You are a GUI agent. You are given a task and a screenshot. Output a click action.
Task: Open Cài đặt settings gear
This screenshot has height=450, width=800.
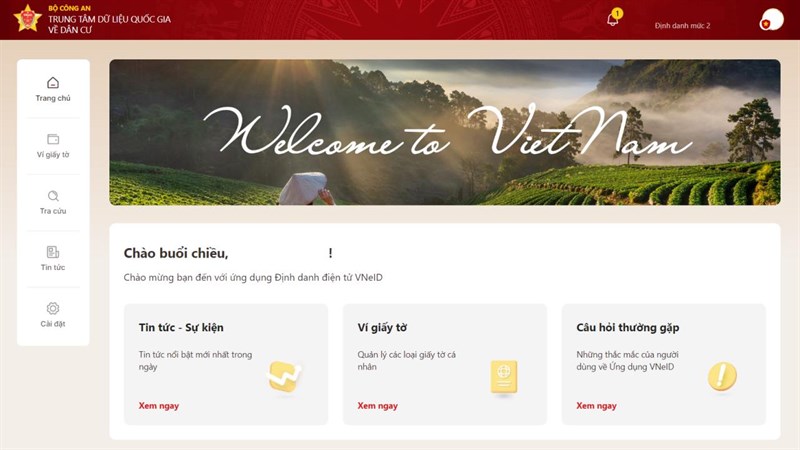[53, 308]
